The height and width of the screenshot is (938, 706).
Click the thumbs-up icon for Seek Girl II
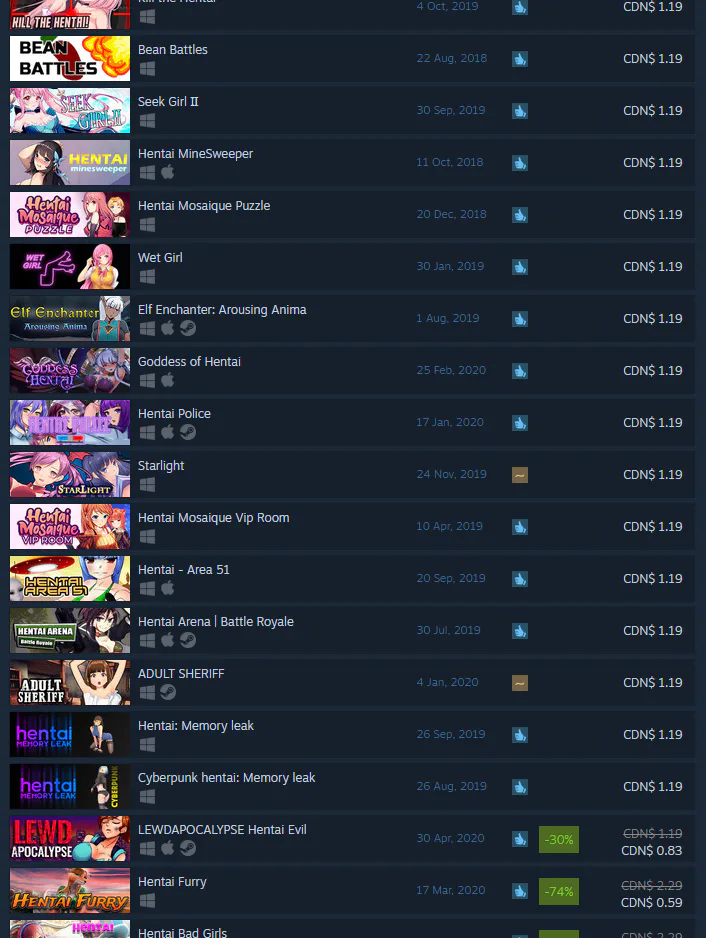coord(520,111)
